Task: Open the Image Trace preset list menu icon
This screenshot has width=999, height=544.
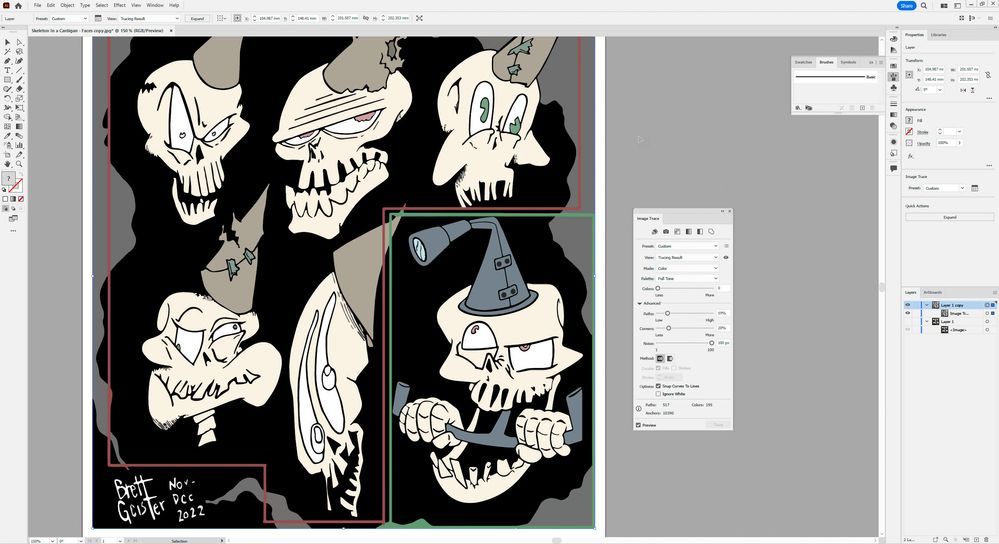Action: (726, 246)
